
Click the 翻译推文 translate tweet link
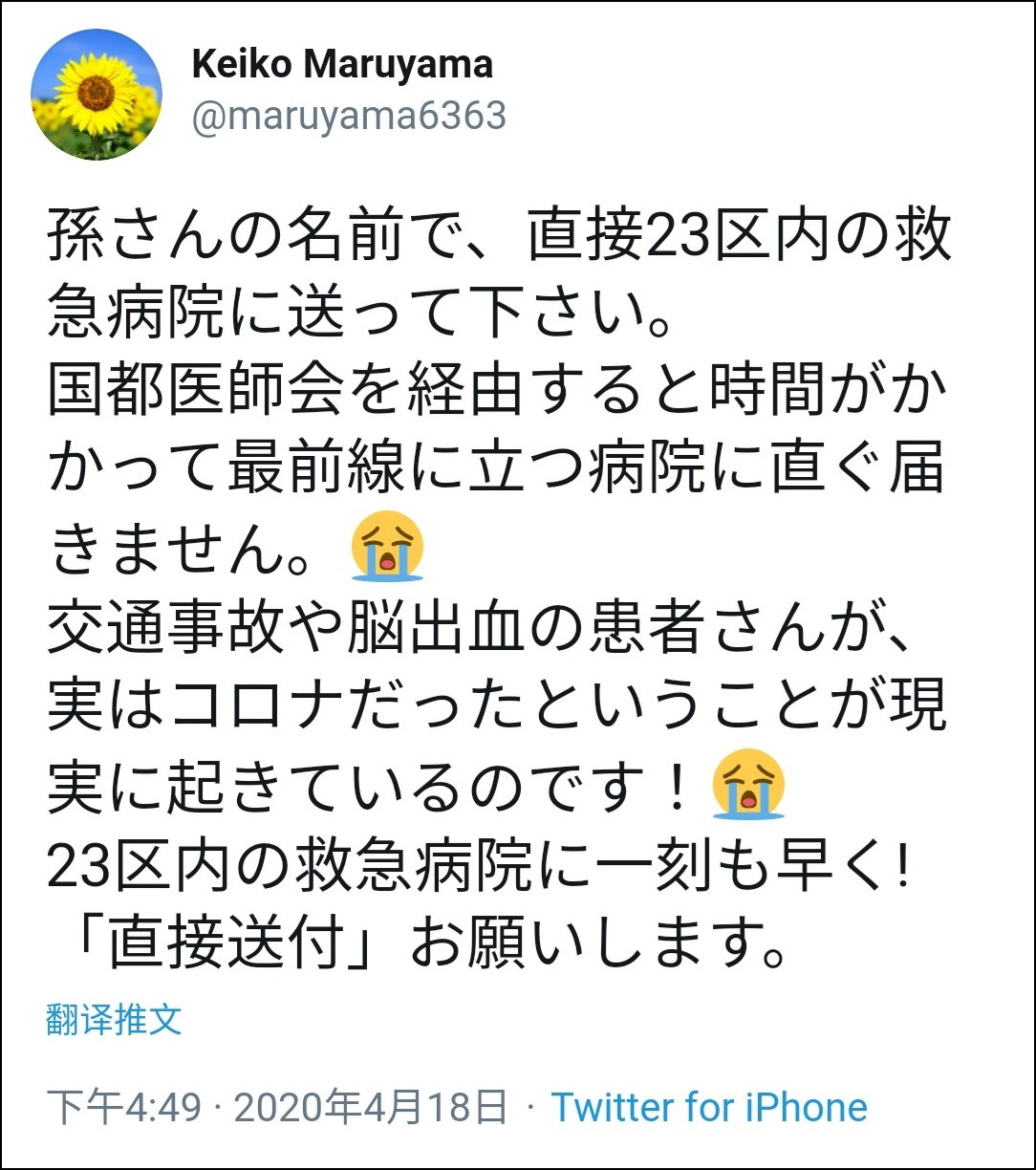pos(113,1020)
